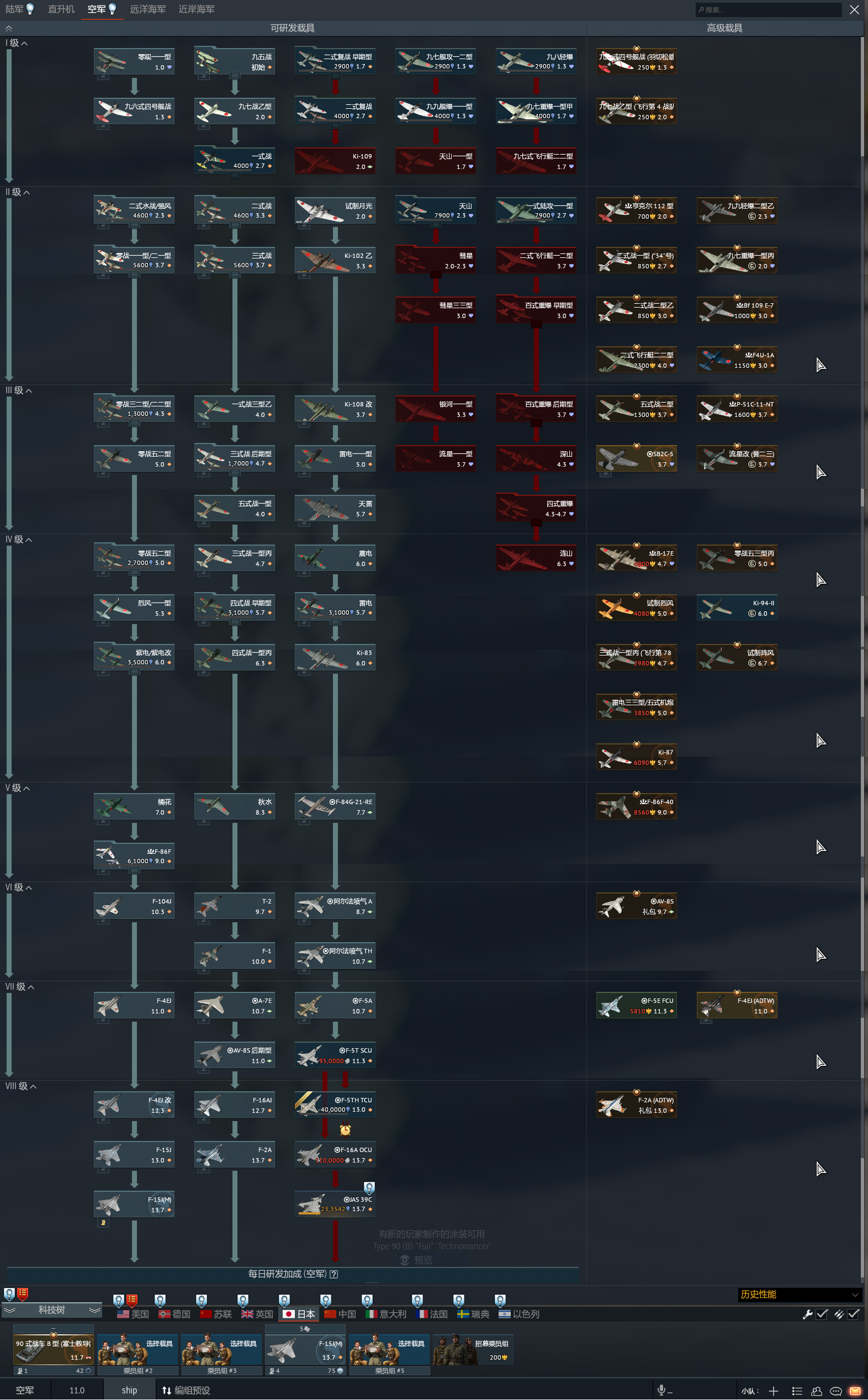Click the microphone voice icon
868x1400 pixels.
(x=661, y=1390)
